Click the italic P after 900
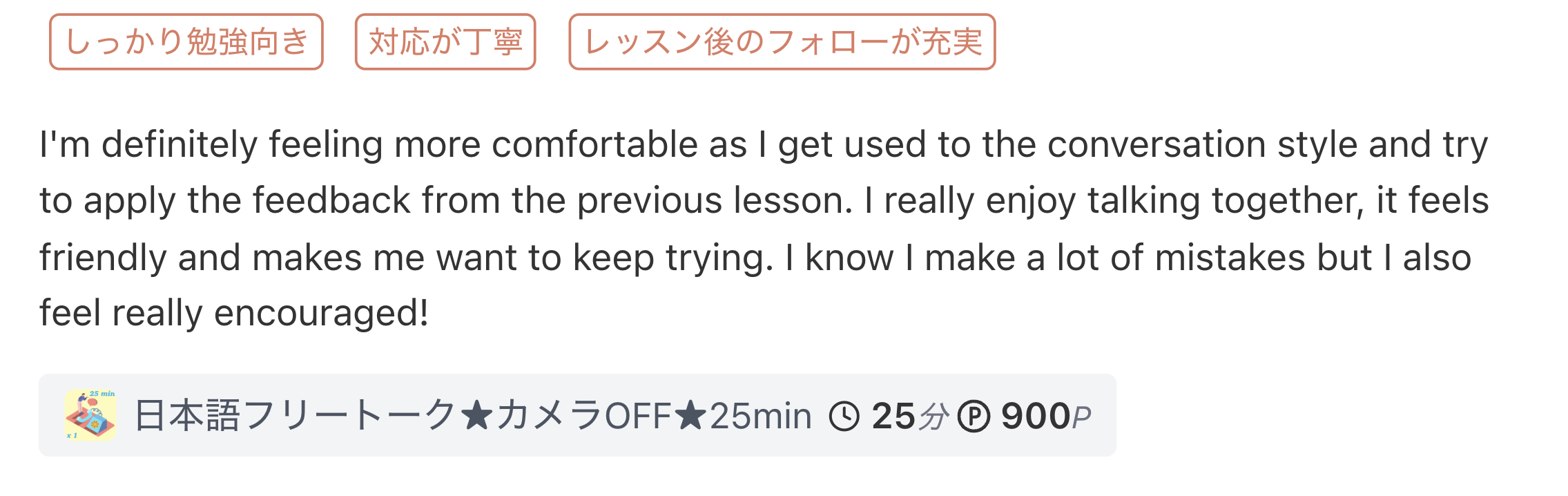 (x=1082, y=417)
